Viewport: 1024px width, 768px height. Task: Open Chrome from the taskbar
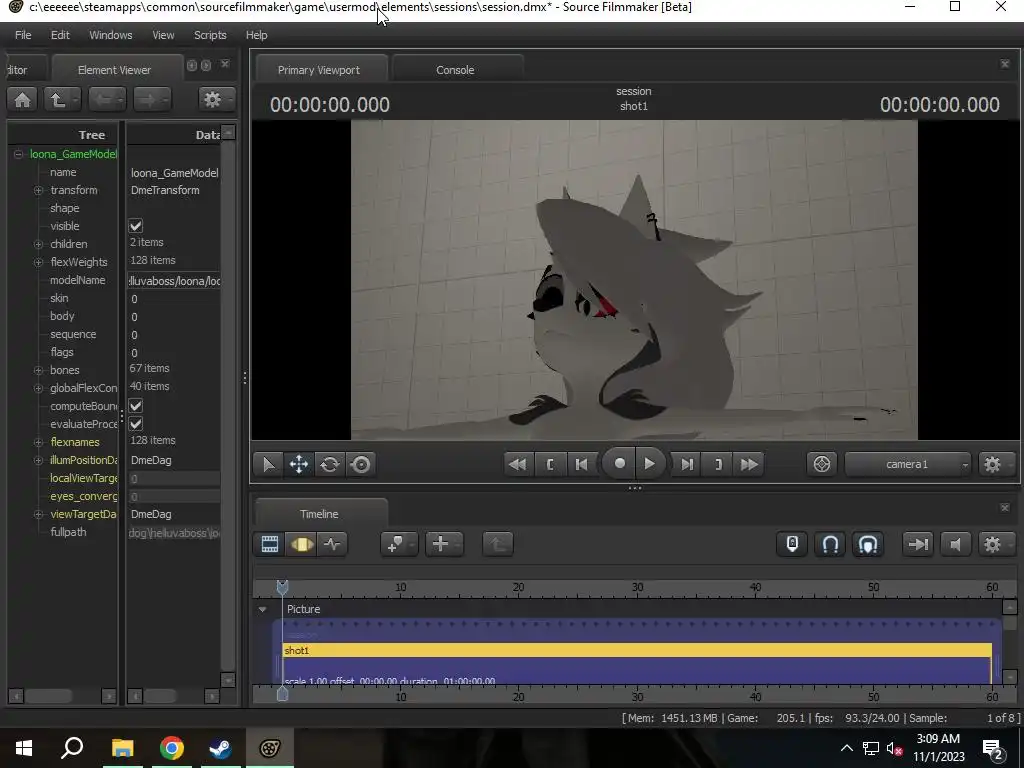click(x=172, y=748)
